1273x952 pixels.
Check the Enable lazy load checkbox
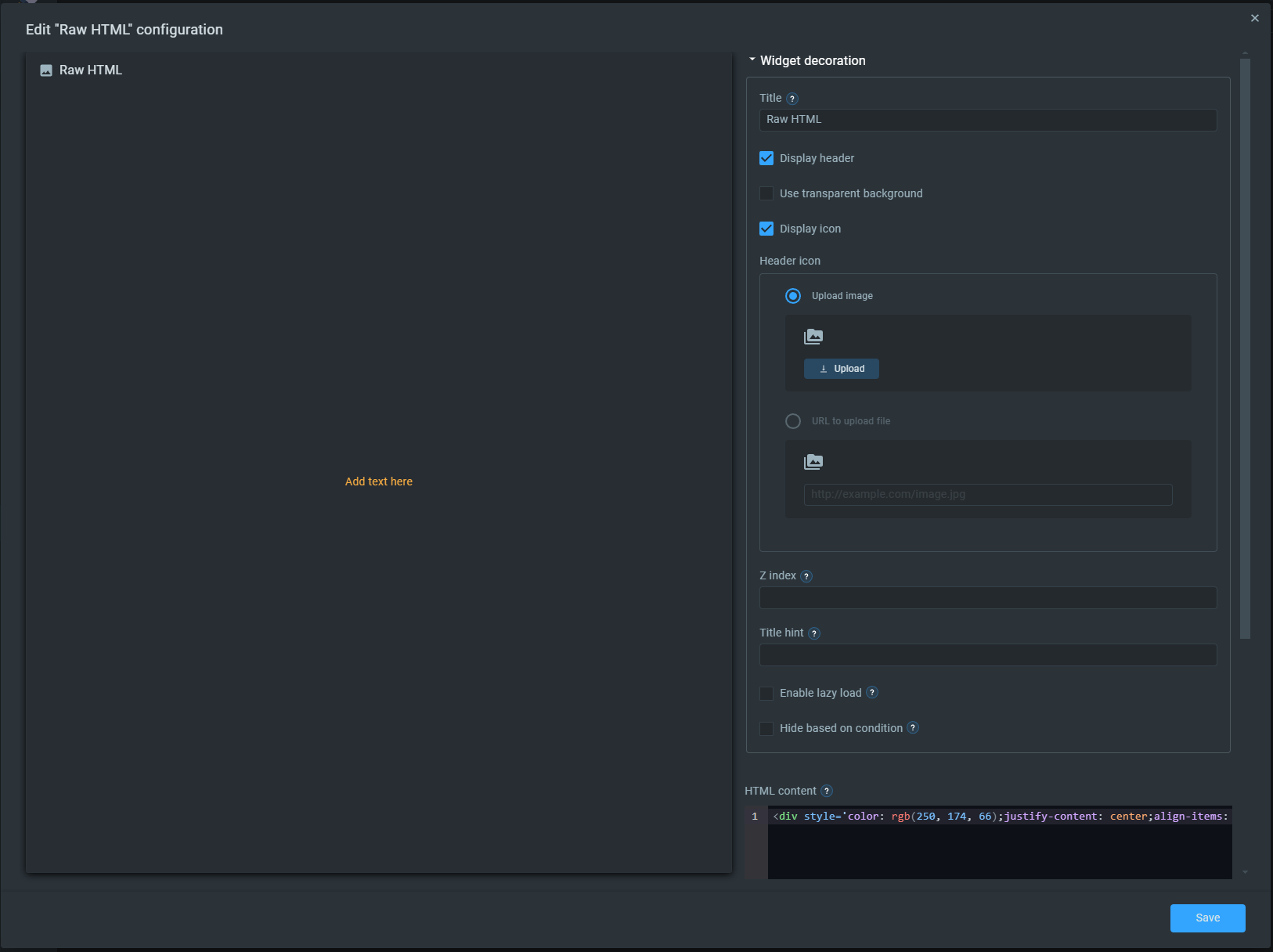coord(766,694)
